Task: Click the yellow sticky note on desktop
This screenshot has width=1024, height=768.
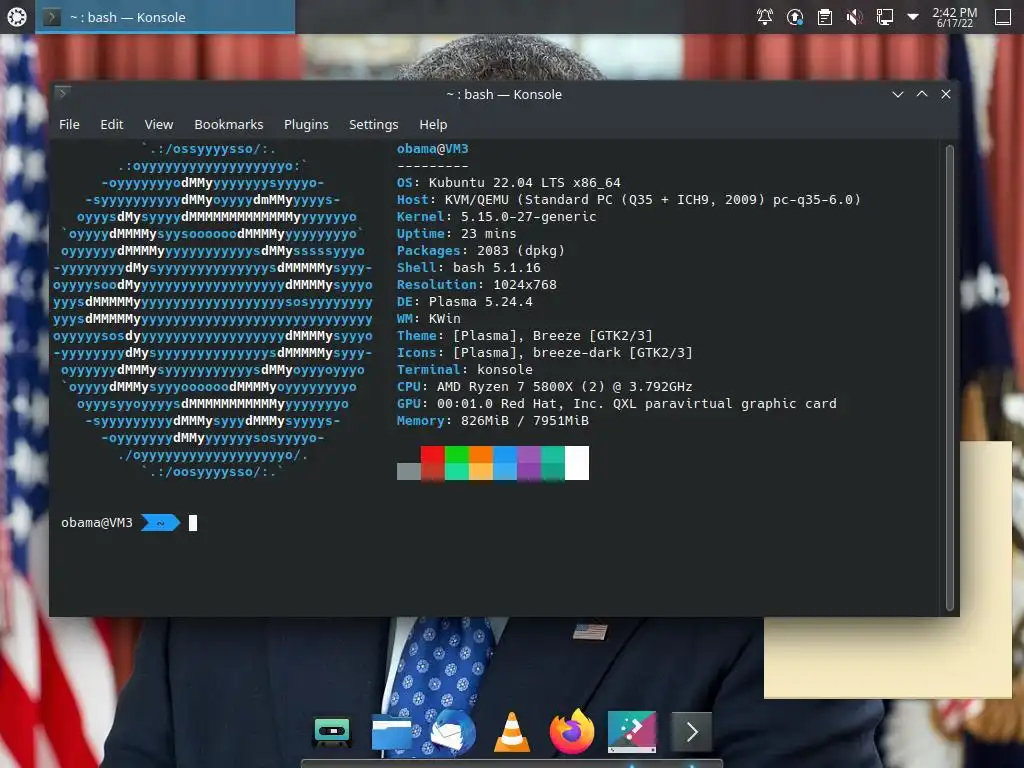Action: tap(888, 656)
